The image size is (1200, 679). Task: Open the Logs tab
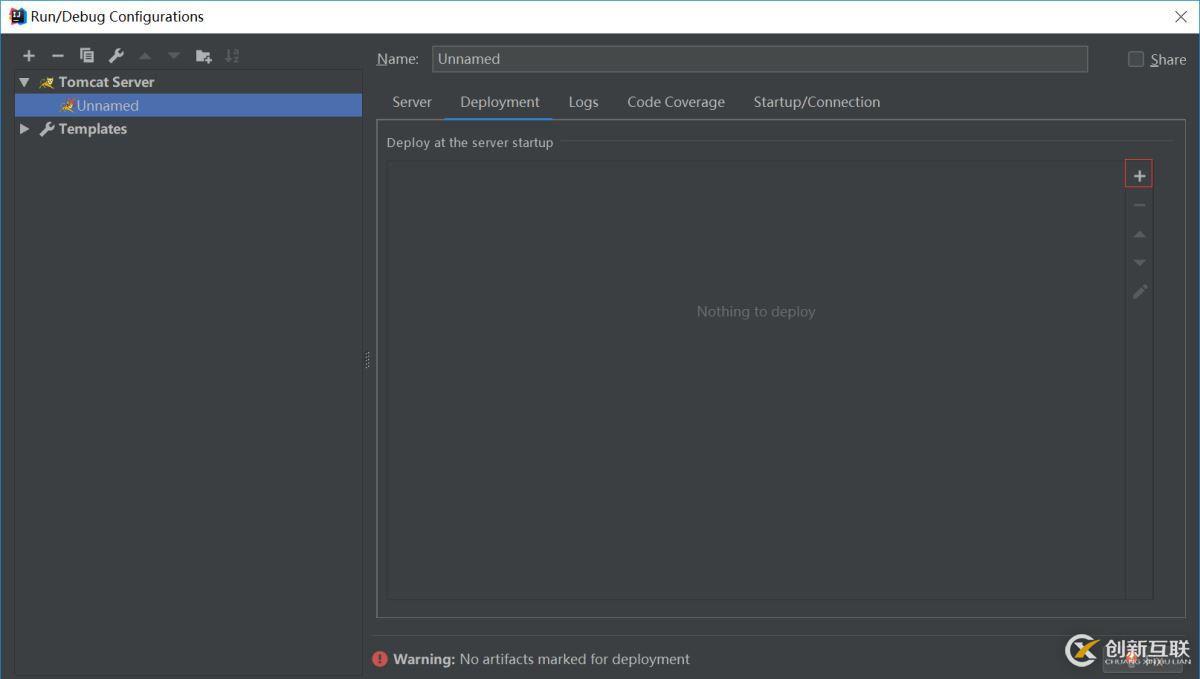pos(583,102)
